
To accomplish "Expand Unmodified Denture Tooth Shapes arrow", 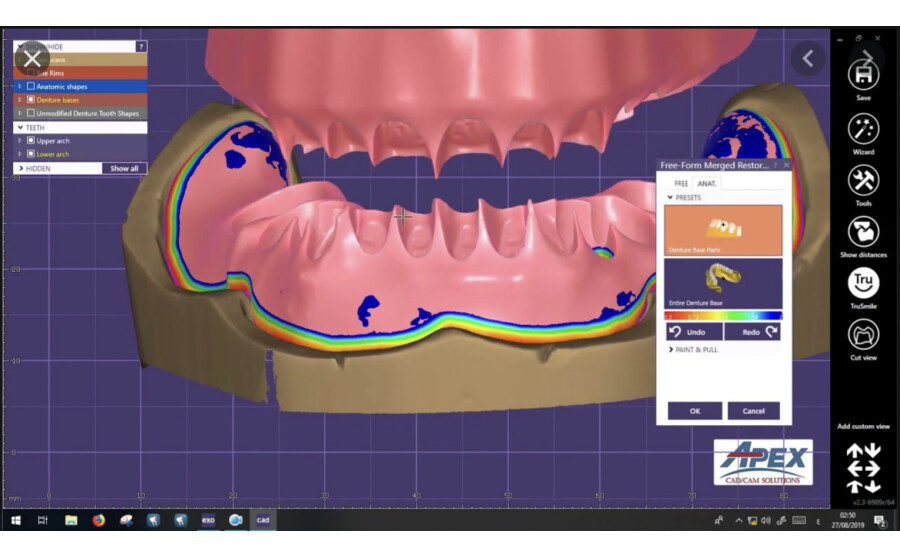I will click(x=20, y=113).
